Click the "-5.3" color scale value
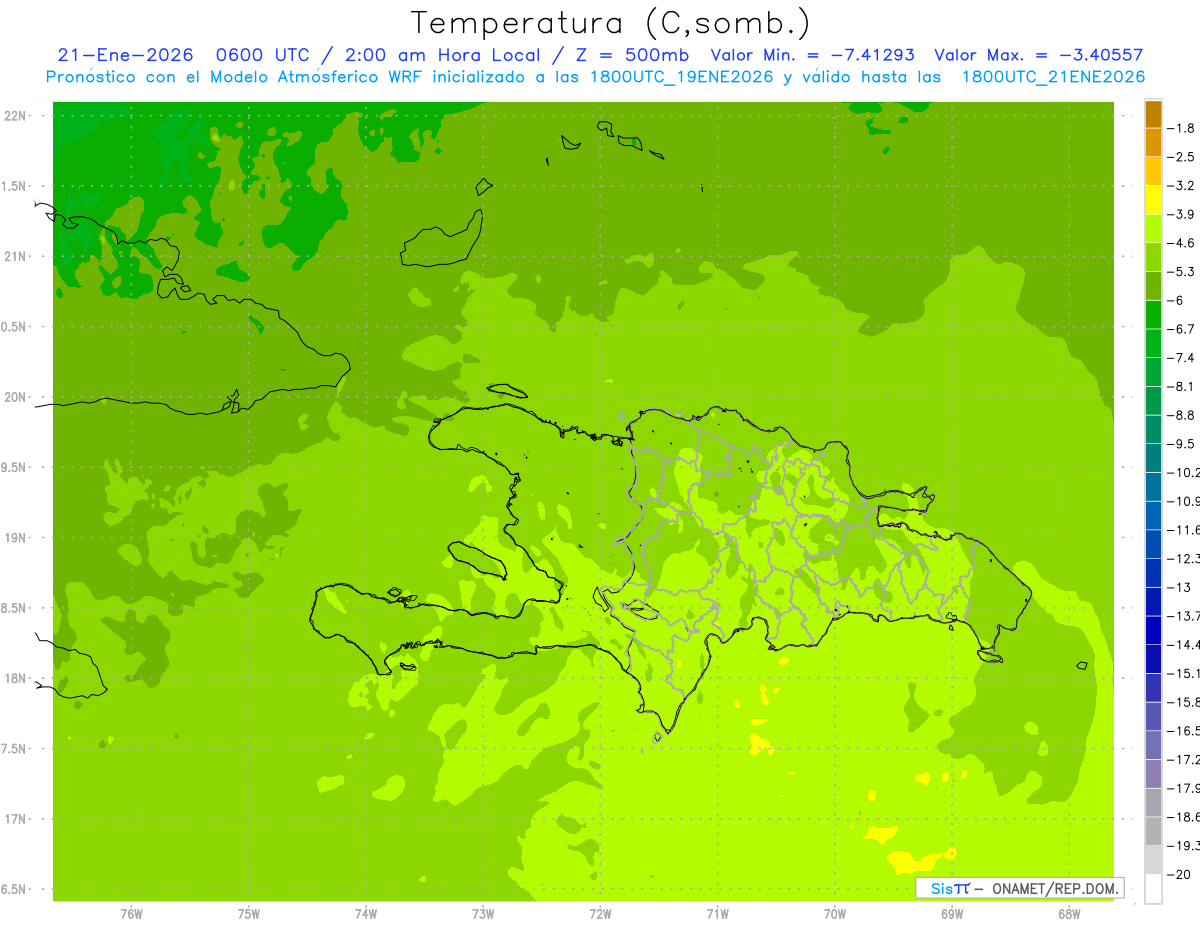 pyautogui.click(x=1183, y=272)
